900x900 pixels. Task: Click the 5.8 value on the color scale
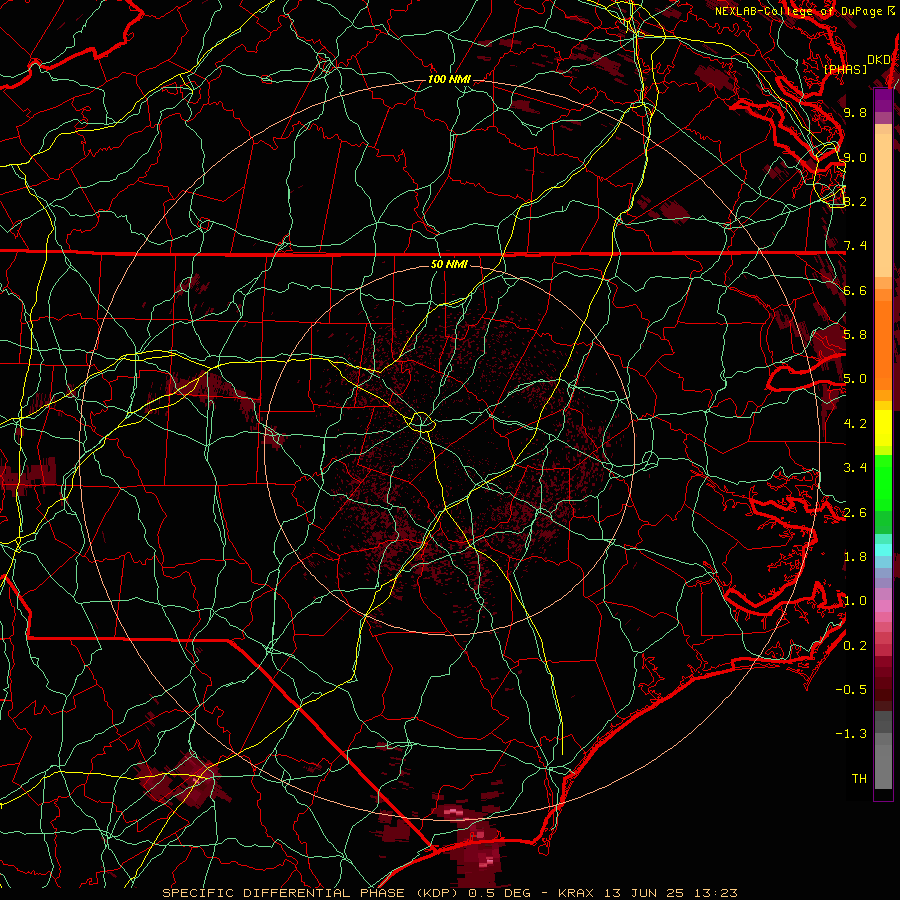[855, 335]
